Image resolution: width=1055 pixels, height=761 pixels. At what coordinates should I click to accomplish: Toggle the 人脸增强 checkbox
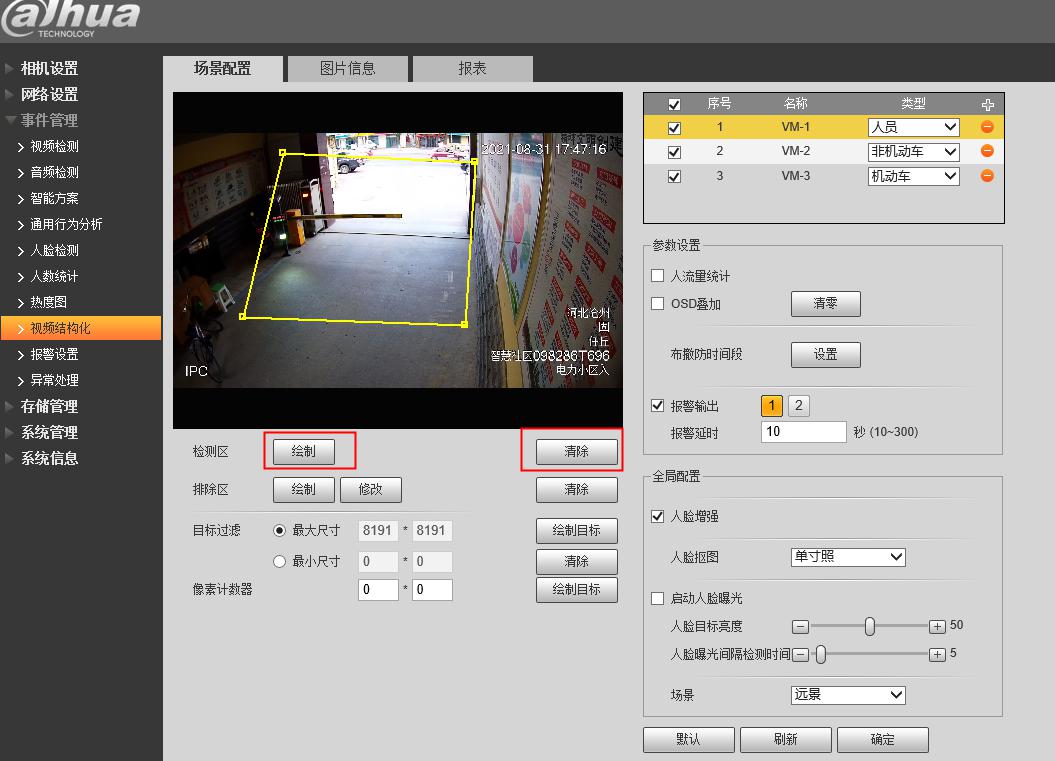coord(658,517)
